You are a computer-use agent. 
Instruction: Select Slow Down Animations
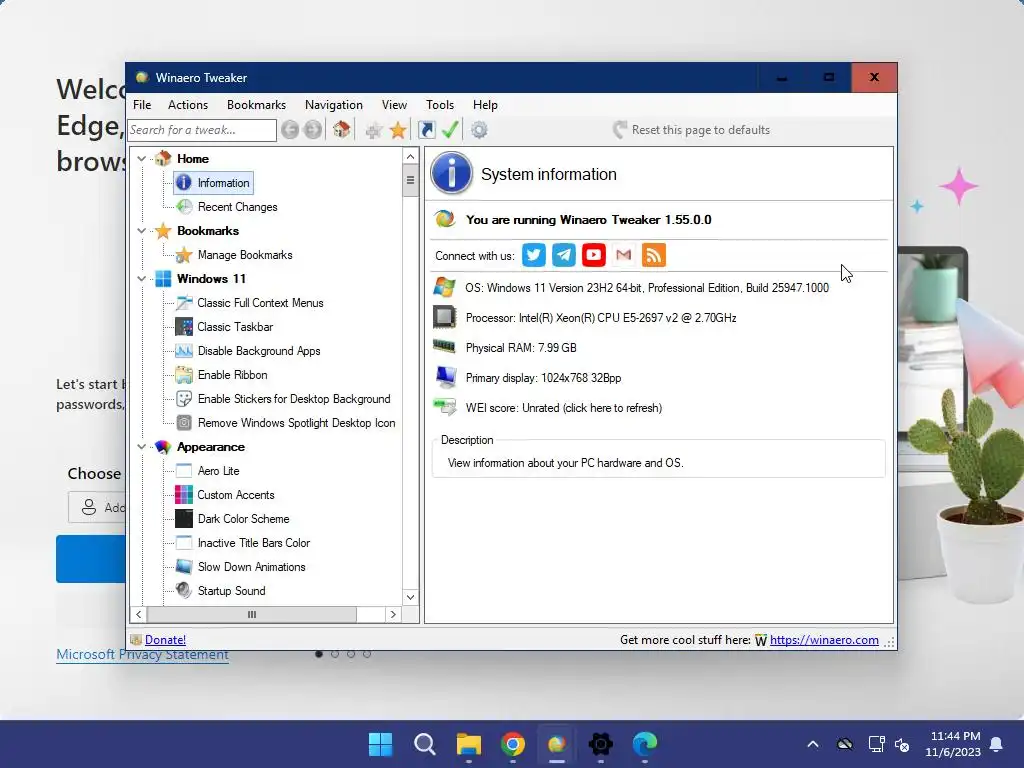(251, 567)
